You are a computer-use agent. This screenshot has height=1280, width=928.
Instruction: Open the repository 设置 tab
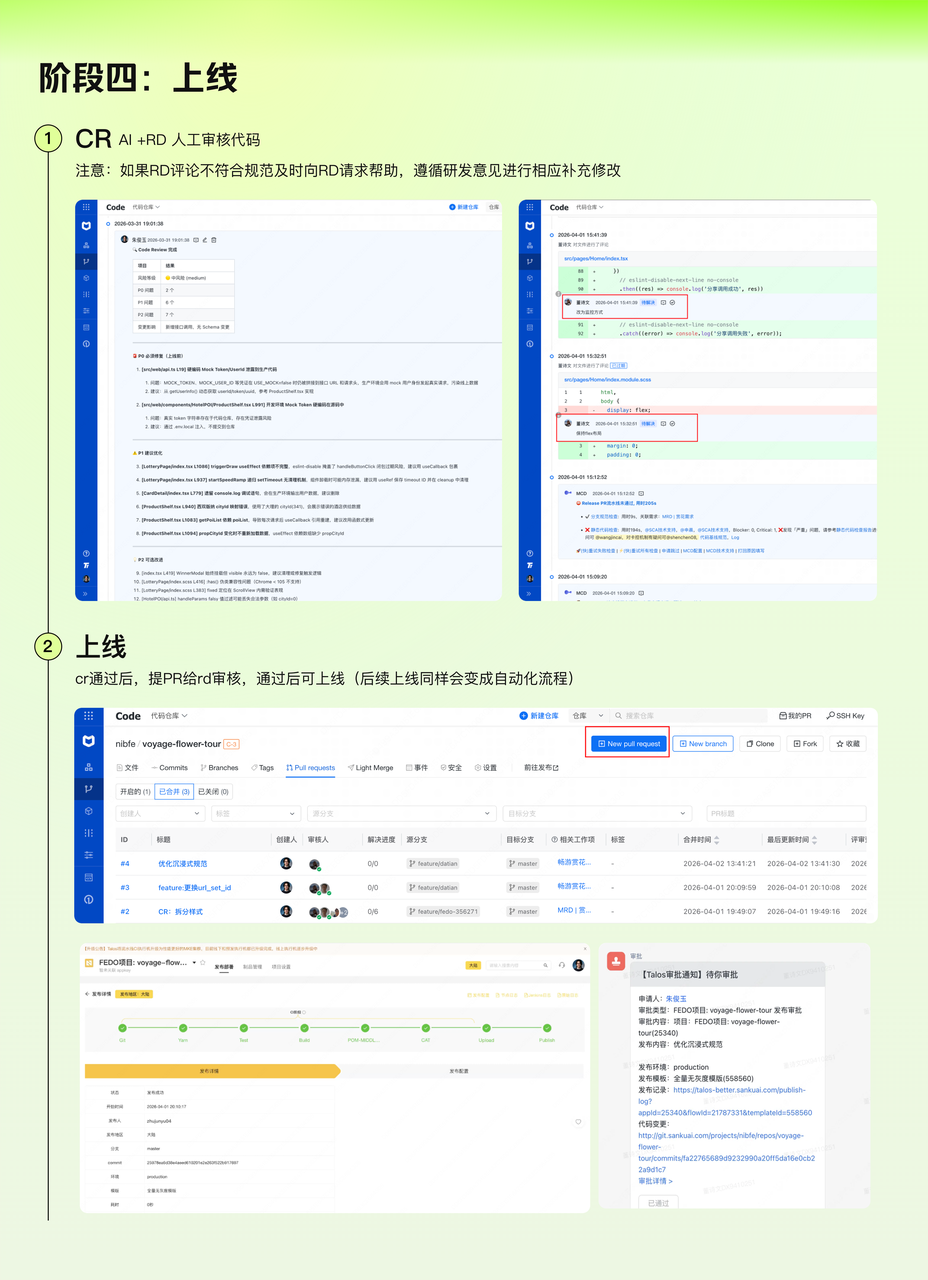tap(485, 768)
